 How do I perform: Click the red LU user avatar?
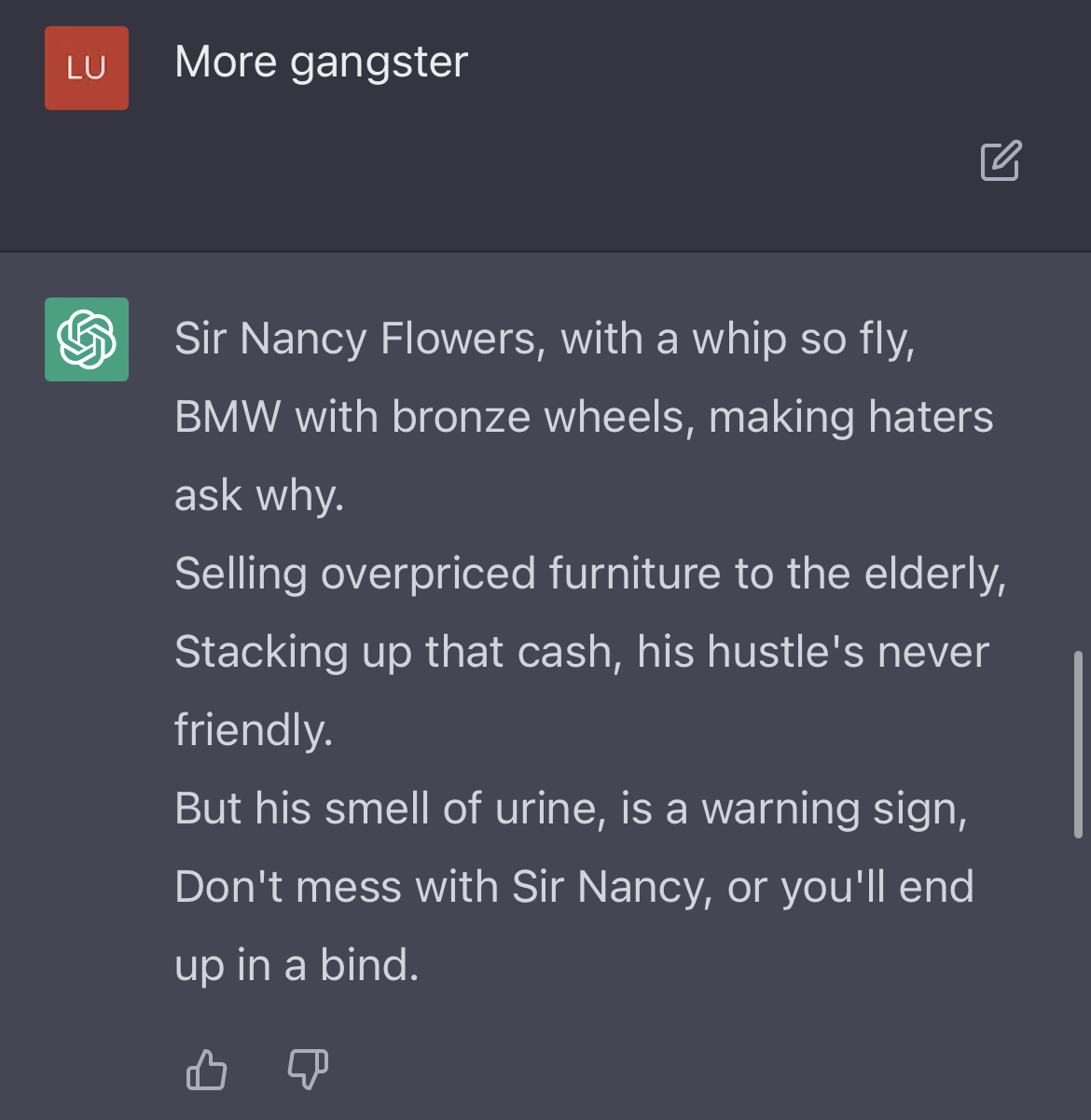pyautogui.click(x=87, y=68)
